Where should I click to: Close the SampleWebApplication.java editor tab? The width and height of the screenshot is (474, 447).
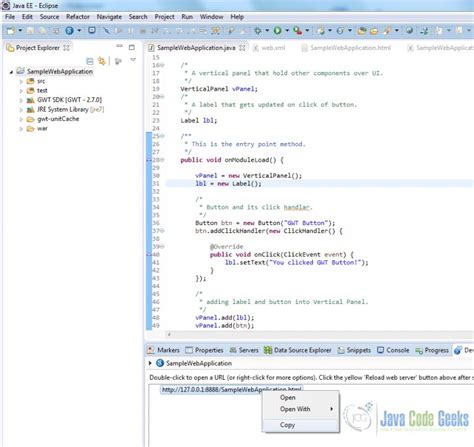click(242, 48)
